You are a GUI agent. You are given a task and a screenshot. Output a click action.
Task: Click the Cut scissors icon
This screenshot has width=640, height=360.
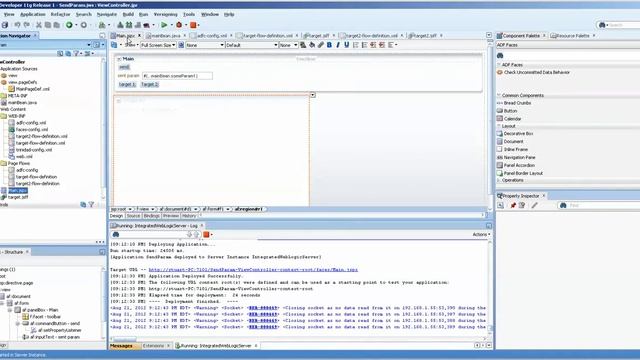(x=38, y=25)
